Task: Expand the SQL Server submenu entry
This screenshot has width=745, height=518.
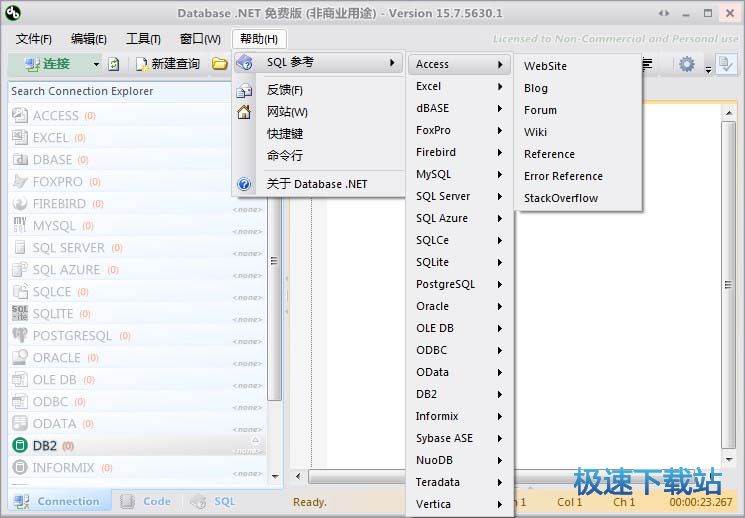Action: click(x=459, y=196)
